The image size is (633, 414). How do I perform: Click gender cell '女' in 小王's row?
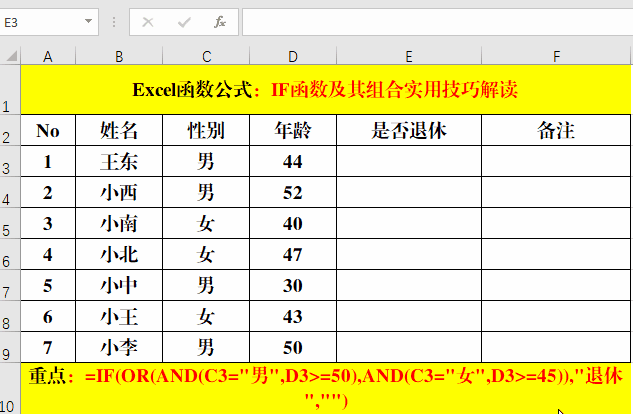pos(206,316)
